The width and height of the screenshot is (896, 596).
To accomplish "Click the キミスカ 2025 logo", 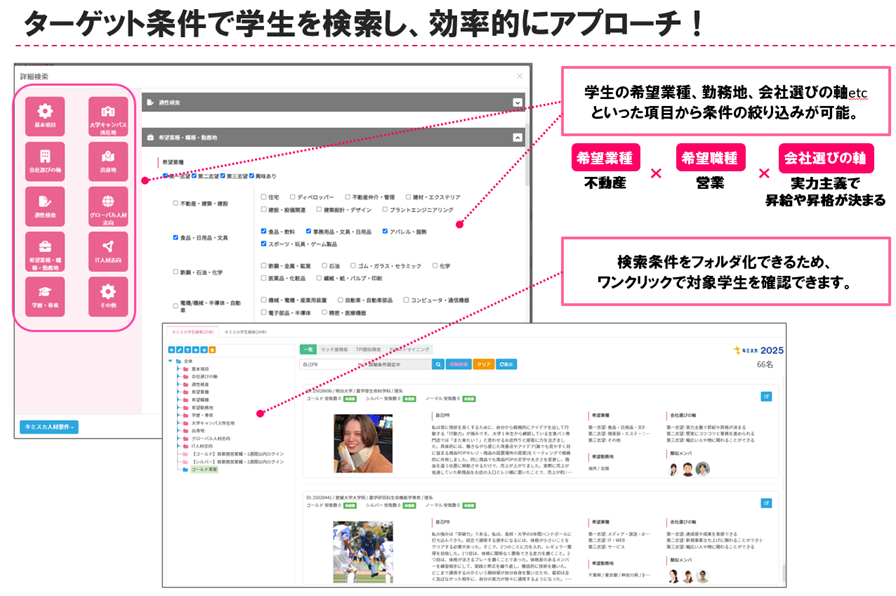I will click(x=758, y=350).
